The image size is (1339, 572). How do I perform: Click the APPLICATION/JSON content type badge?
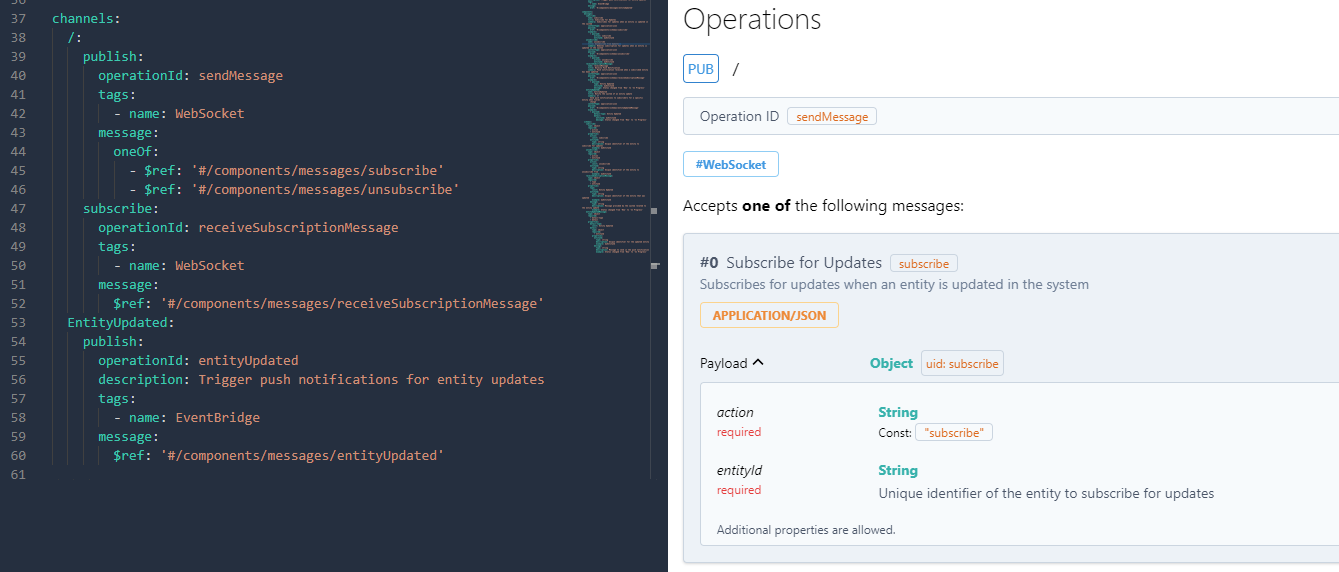(x=769, y=315)
